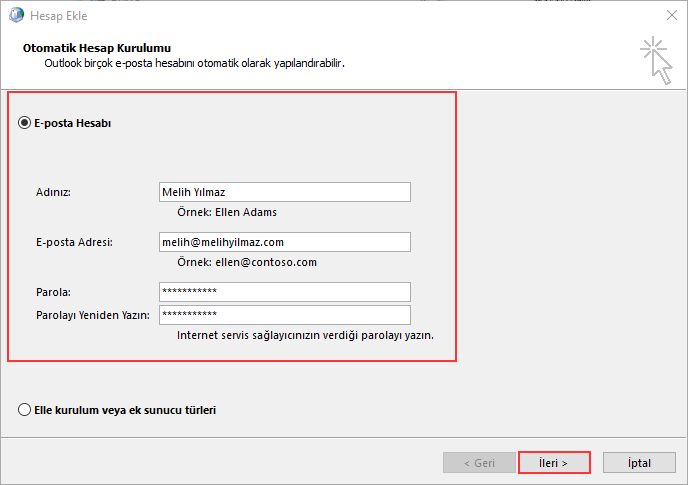Click the Örnek: ellen@contoso.com example text
The width and height of the screenshot is (688, 485).
246,262
